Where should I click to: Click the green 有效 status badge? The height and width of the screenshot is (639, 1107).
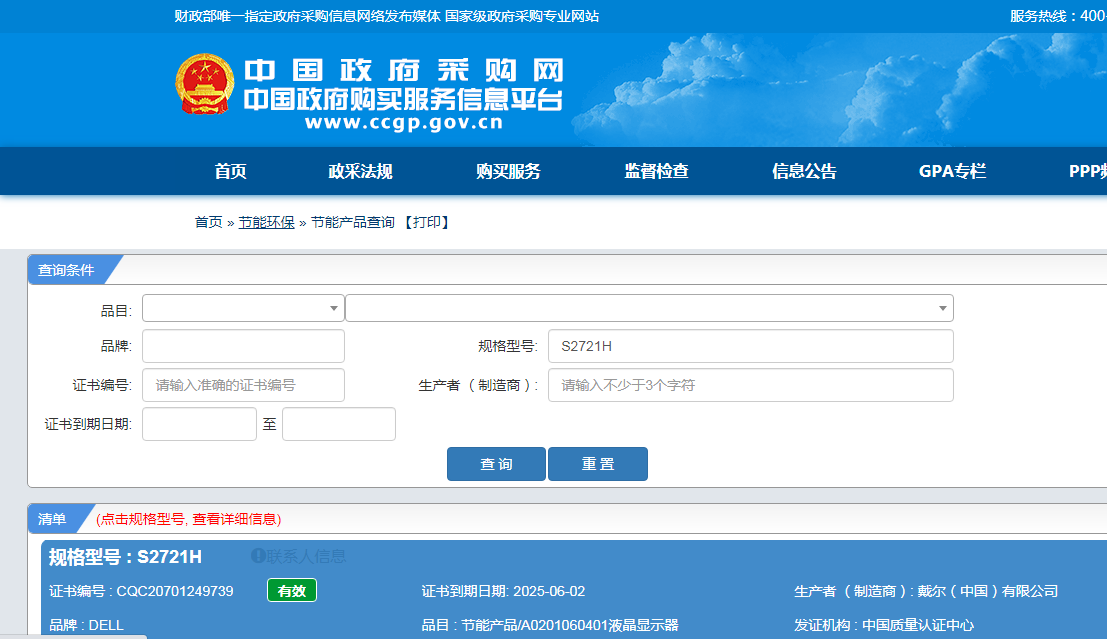[292, 590]
